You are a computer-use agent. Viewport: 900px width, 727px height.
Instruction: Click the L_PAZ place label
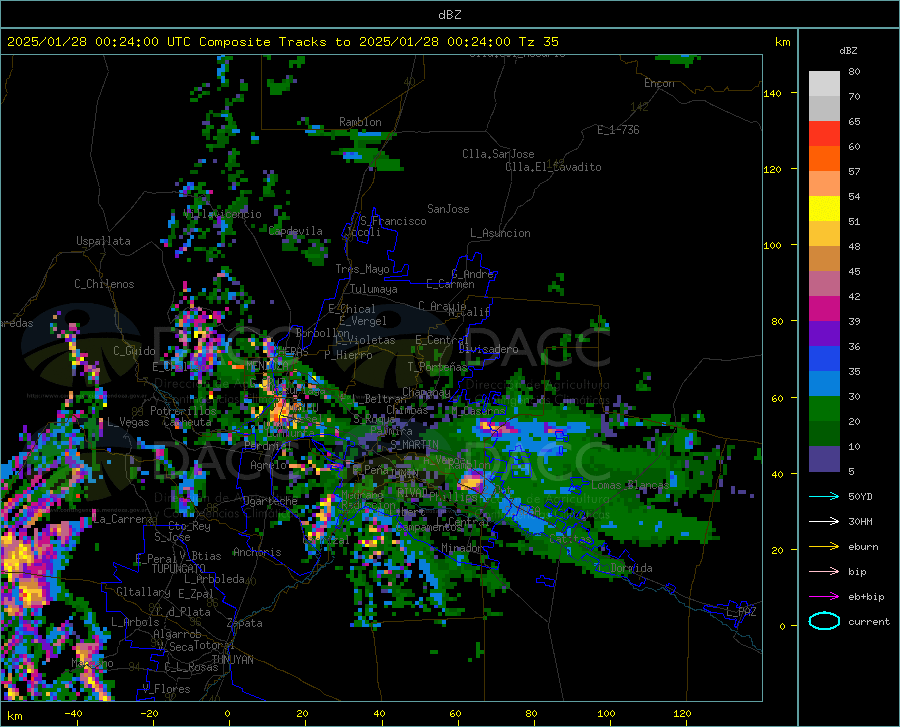pos(741,612)
